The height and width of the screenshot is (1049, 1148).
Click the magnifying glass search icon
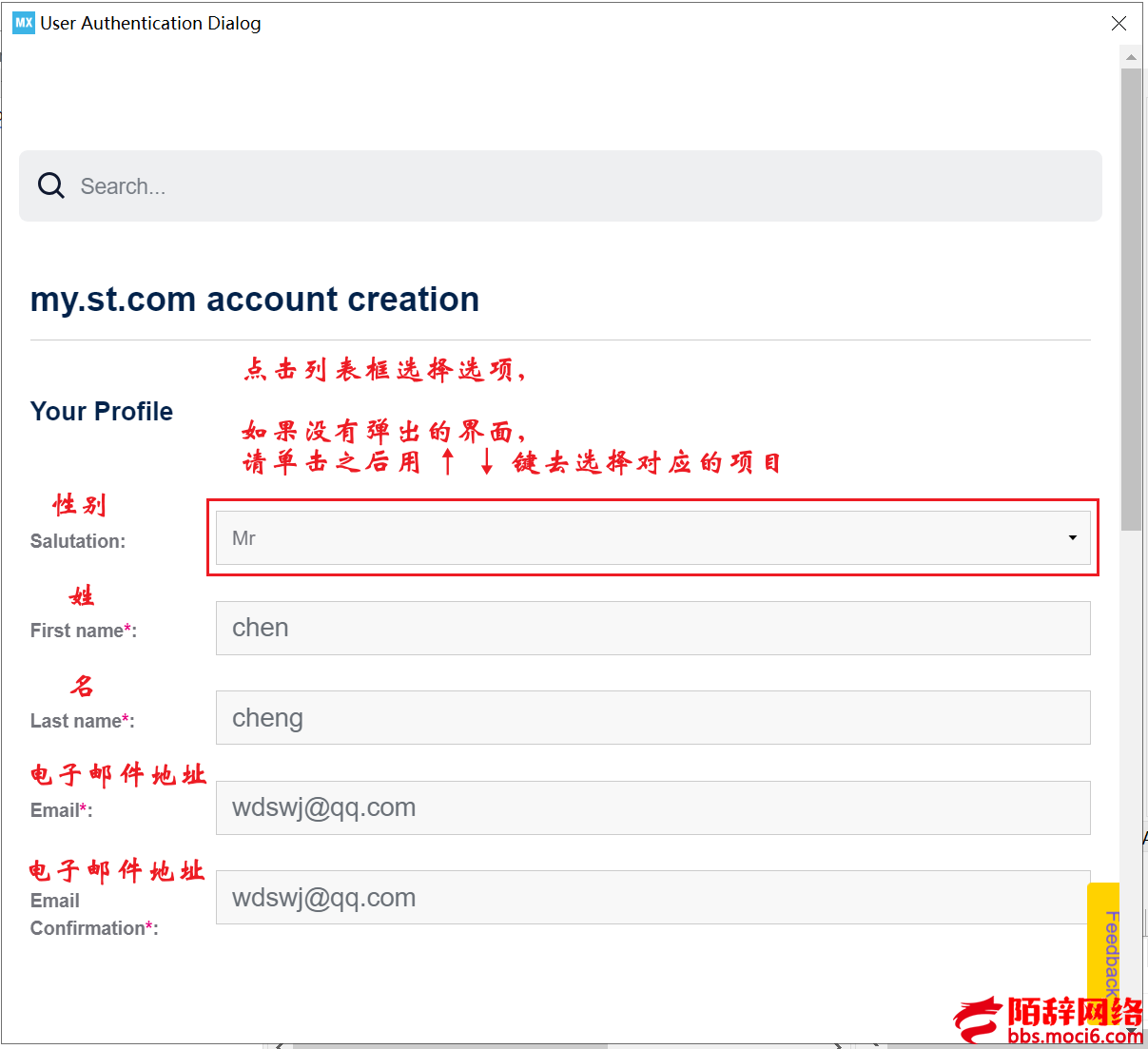coord(51,185)
